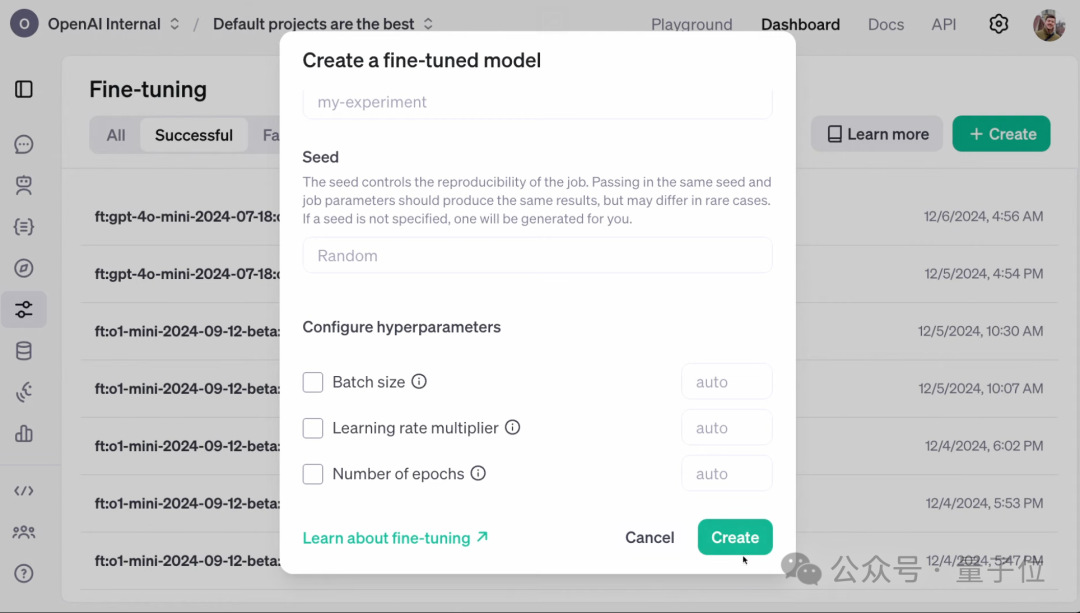
Task: Open the help question mark icon
Action: tap(24, 573)
